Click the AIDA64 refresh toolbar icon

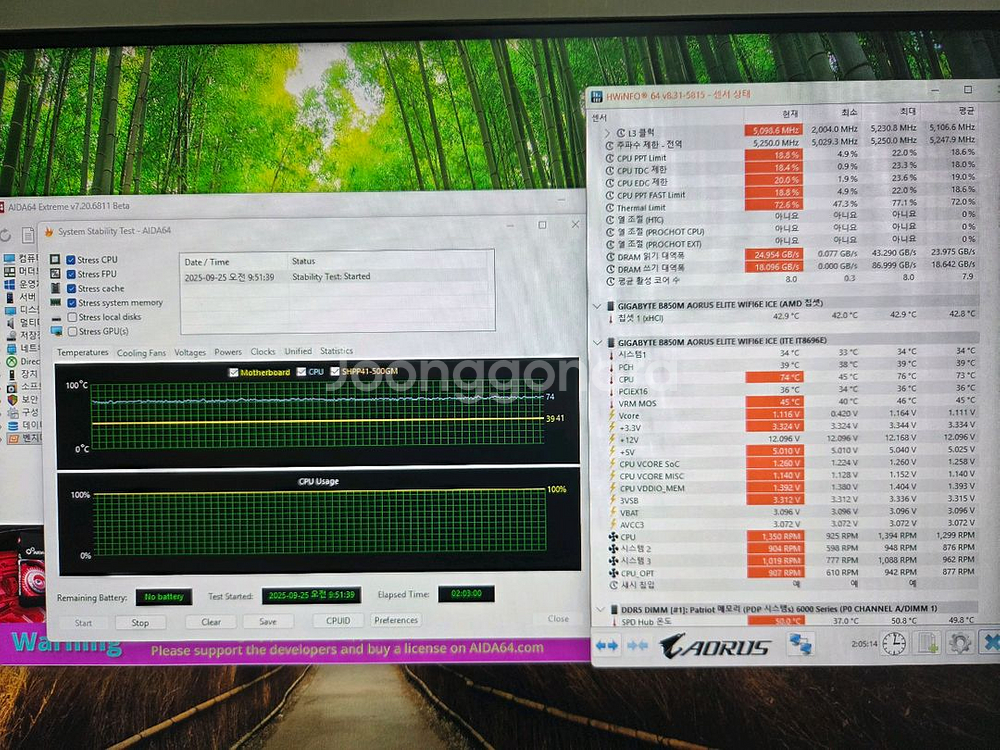(5, 235)
